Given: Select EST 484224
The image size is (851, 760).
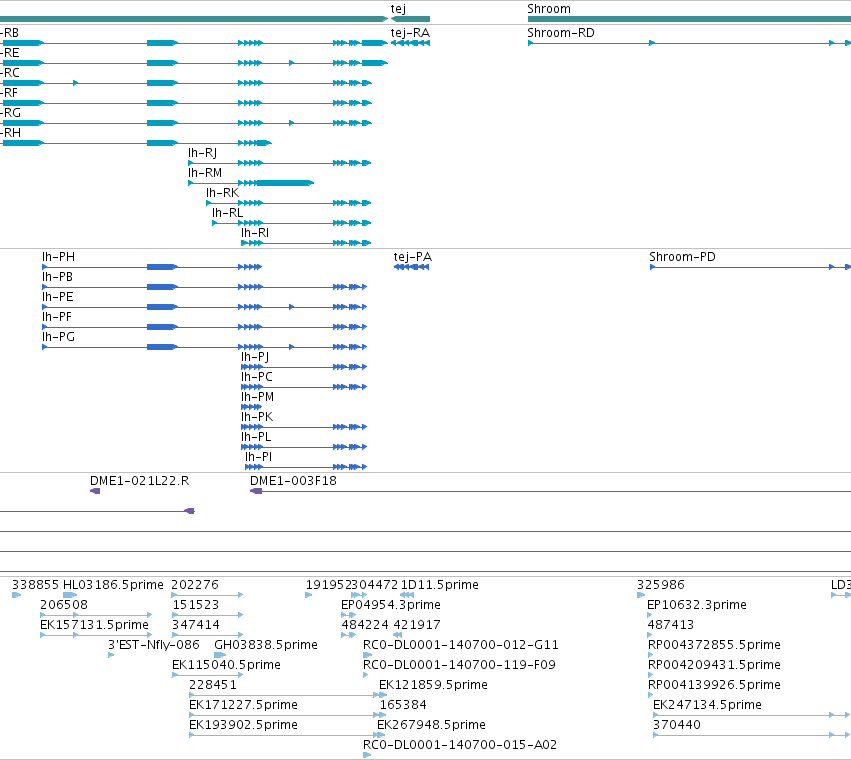Looking at the screenshot, I should (365, 625).
